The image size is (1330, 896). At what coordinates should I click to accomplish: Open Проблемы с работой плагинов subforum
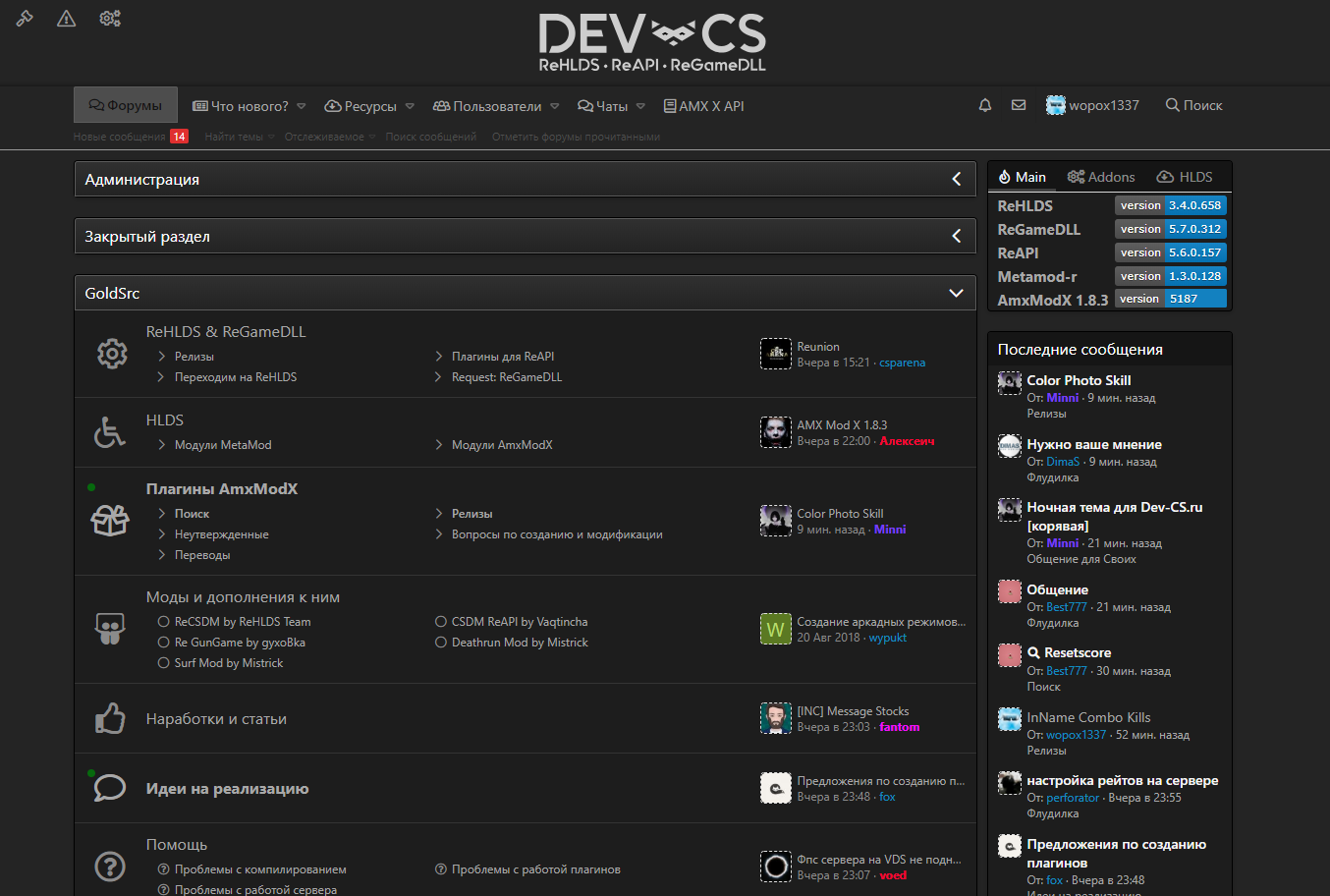click(x=536, y=869)
